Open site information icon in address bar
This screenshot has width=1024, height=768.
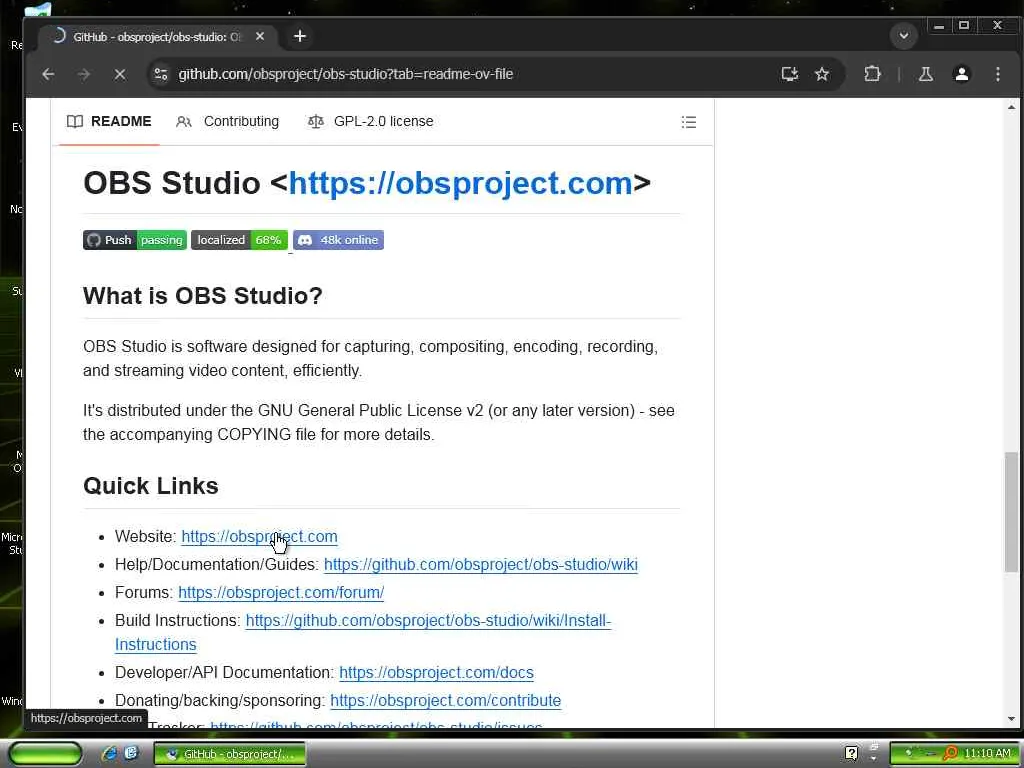(x=161, y=74)
